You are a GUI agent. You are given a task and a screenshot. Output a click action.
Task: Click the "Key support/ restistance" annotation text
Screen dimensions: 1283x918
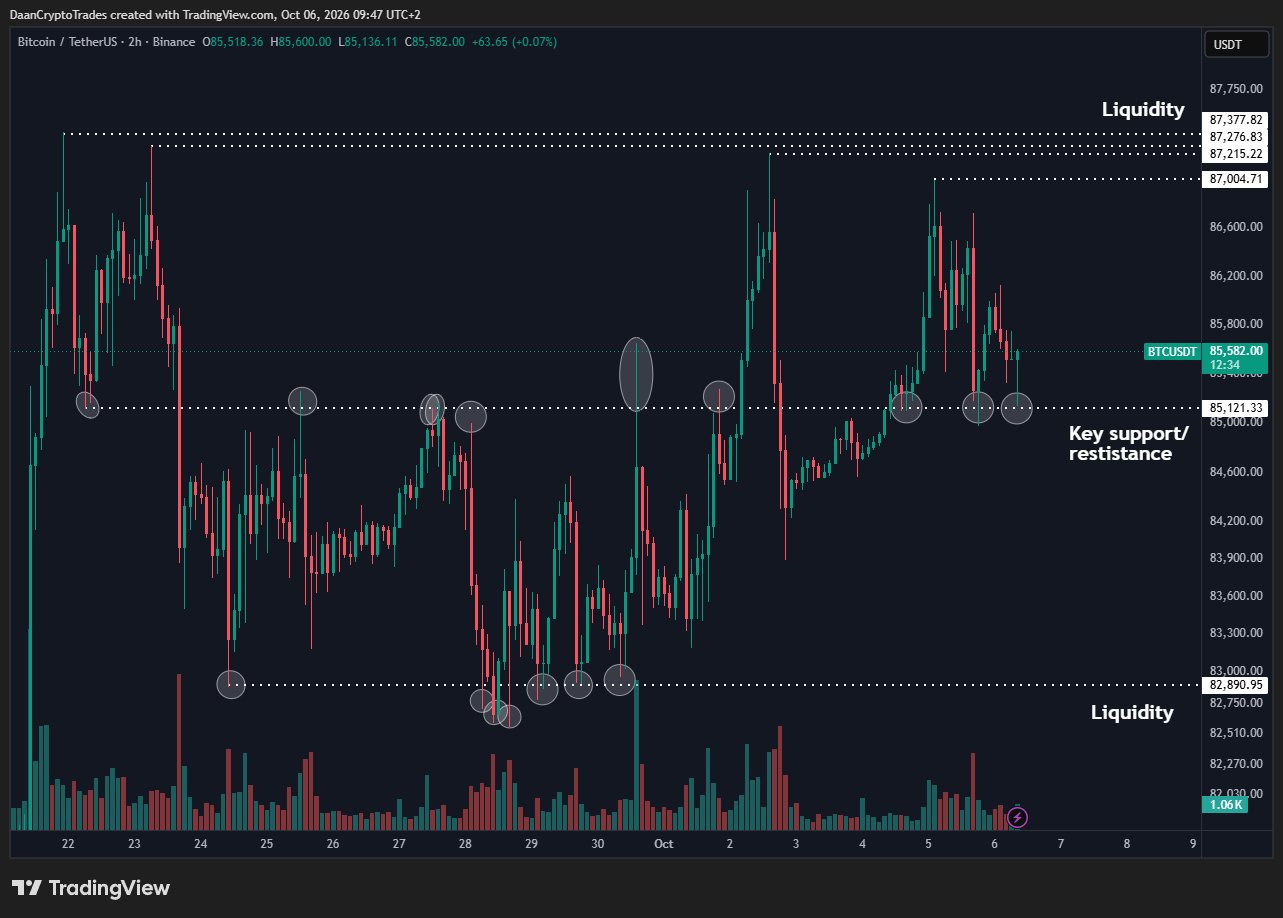(x=1129, y=444)
